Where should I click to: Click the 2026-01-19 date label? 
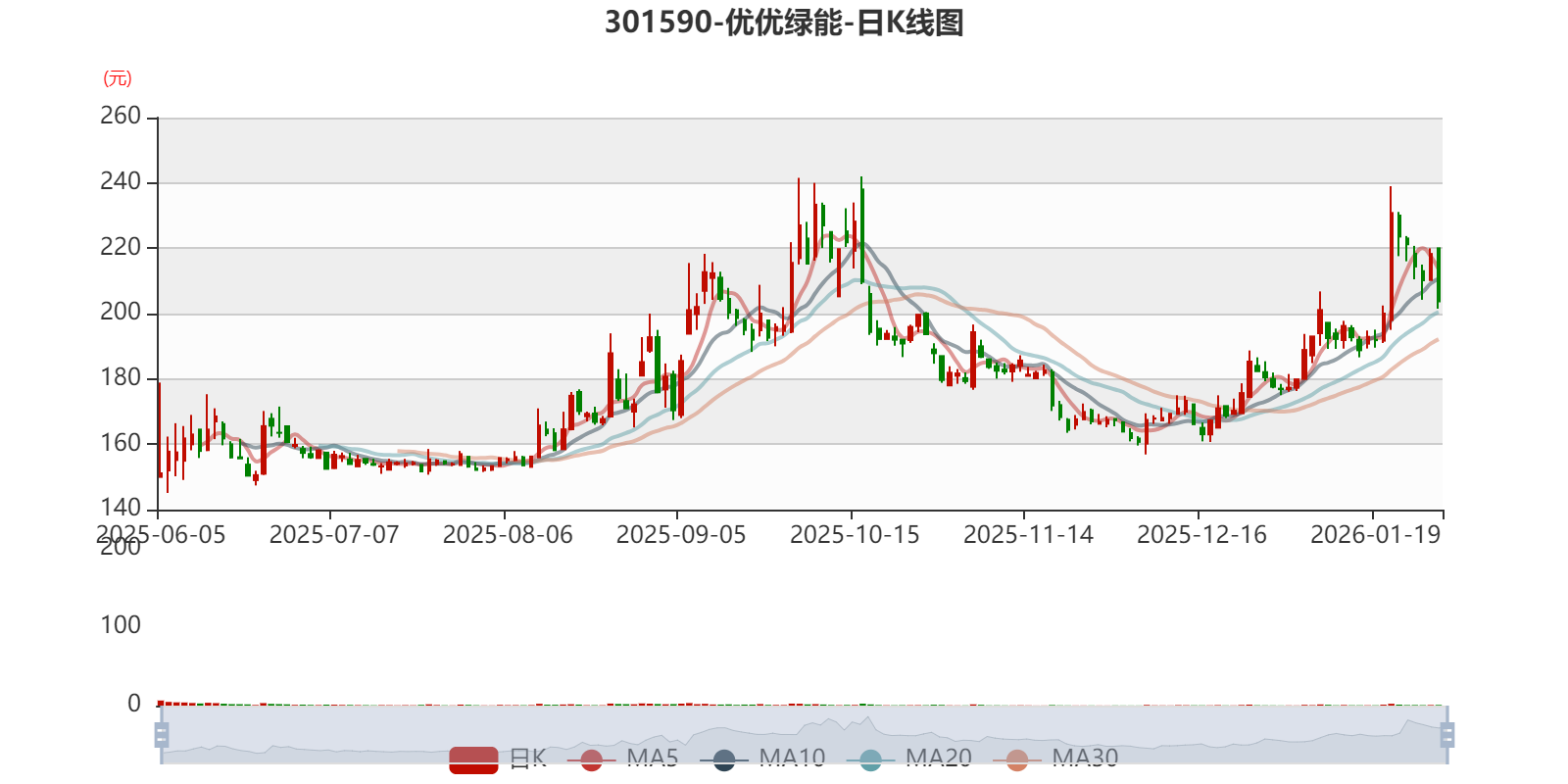pos(1376,535)
